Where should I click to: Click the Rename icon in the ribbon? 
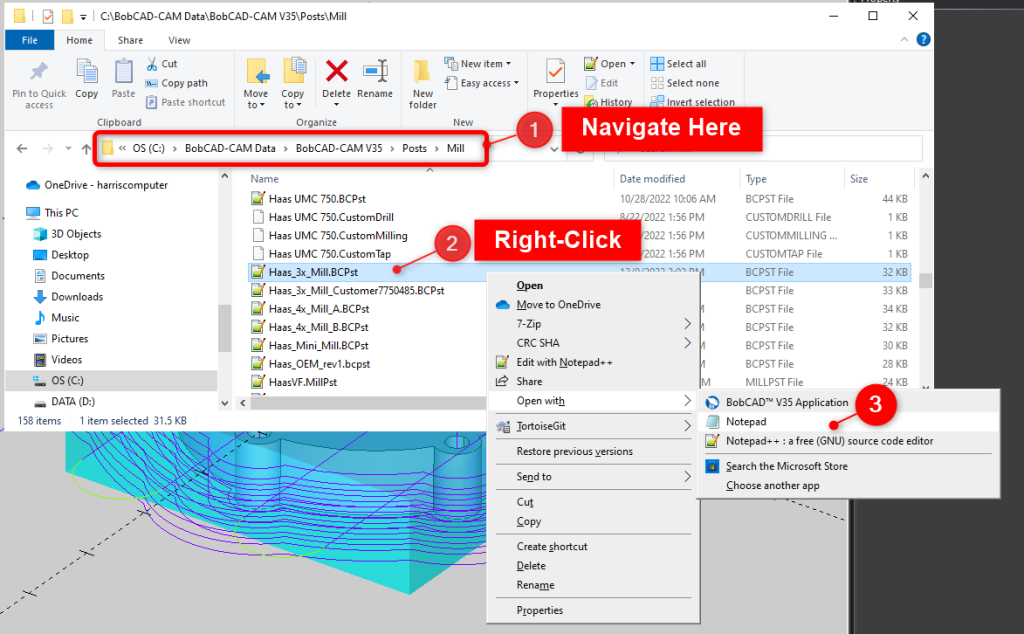click(x=375, y=73)
